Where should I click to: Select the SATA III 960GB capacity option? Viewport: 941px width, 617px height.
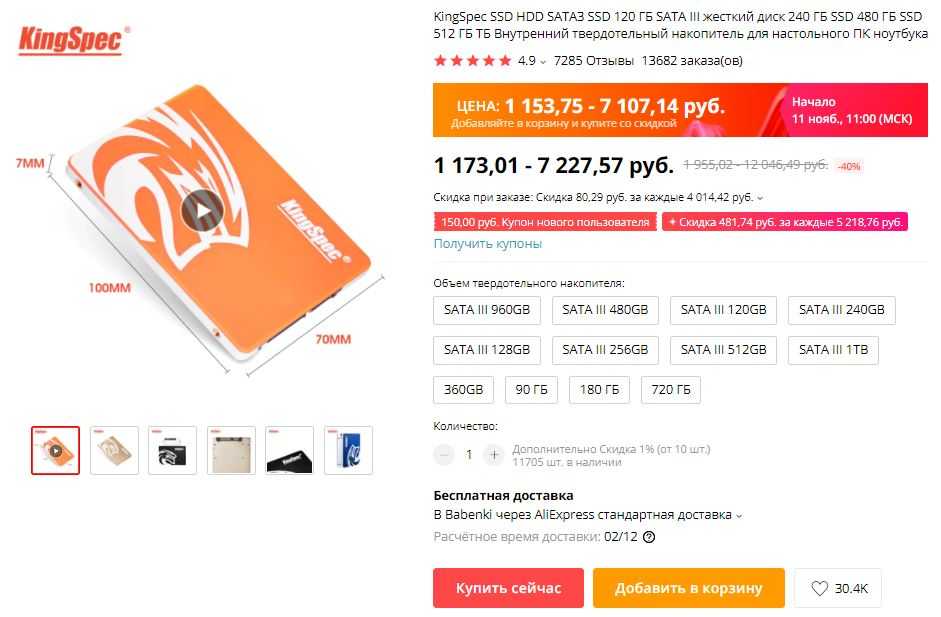(x=487, y=310)
